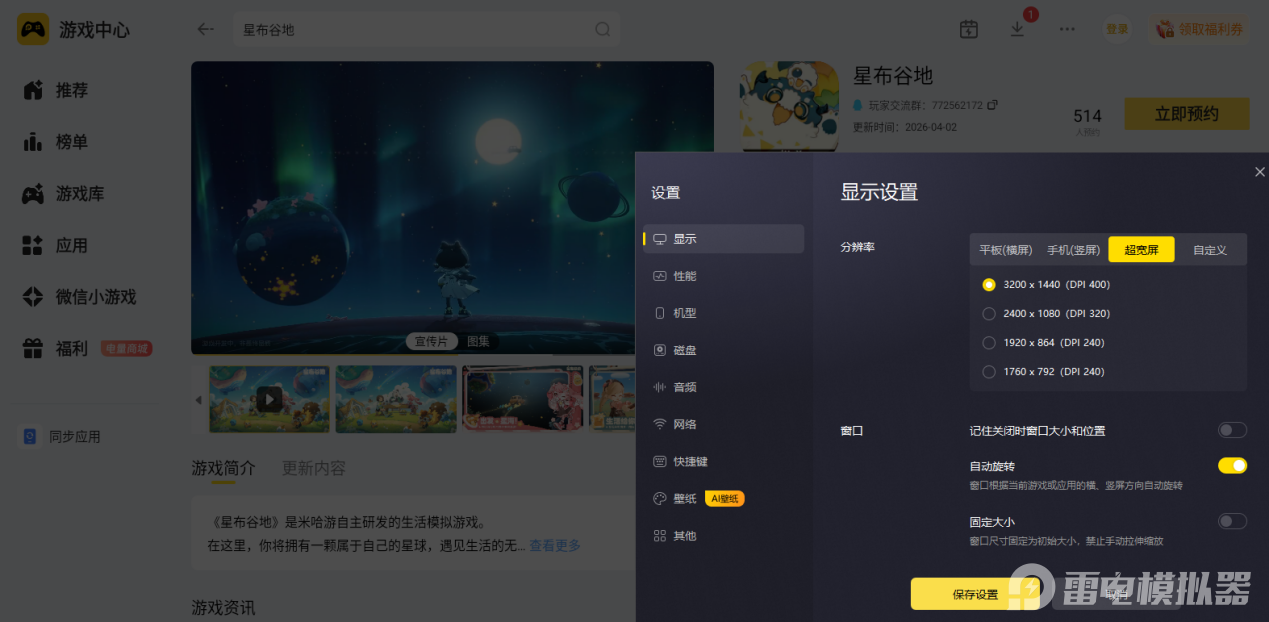Select 其他 settings category

724,536
